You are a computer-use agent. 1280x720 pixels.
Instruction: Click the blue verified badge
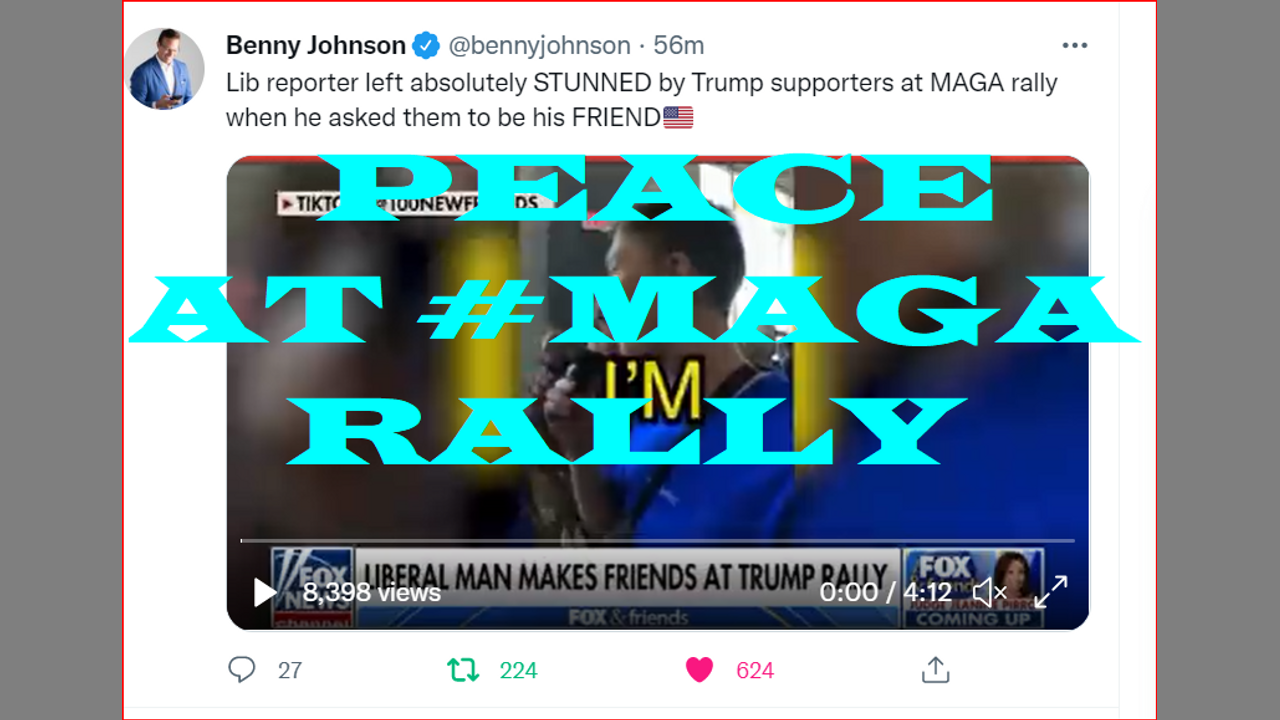pyautogui.click(x=427, y=45)
